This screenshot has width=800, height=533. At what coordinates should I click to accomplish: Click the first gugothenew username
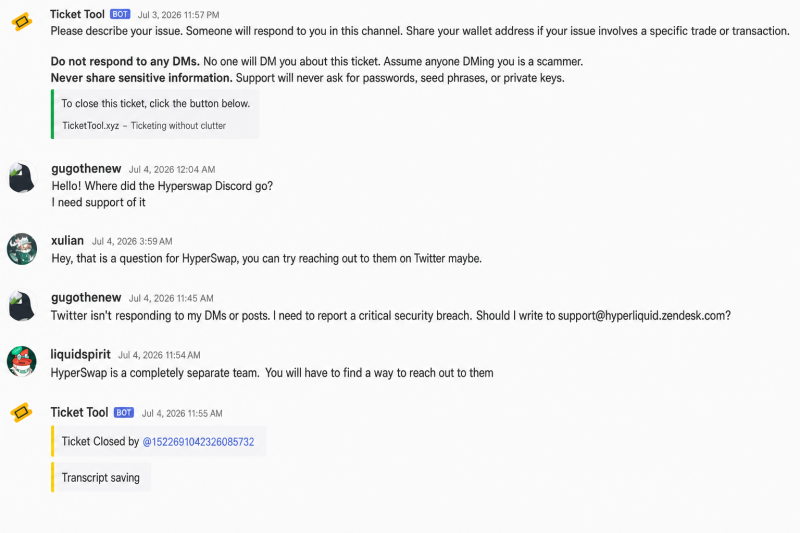pos(86,168)
